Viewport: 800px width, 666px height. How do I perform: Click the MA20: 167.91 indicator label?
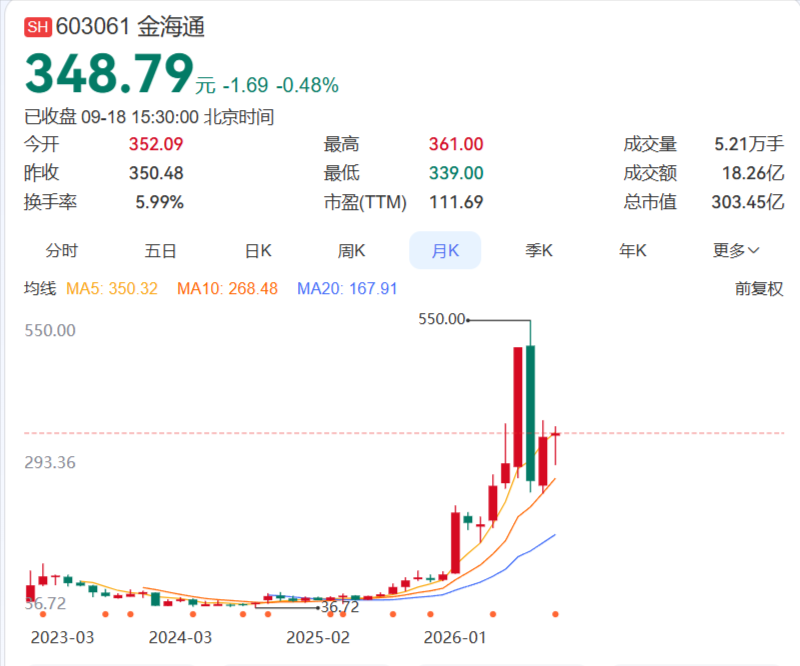[x=347, y=289]
